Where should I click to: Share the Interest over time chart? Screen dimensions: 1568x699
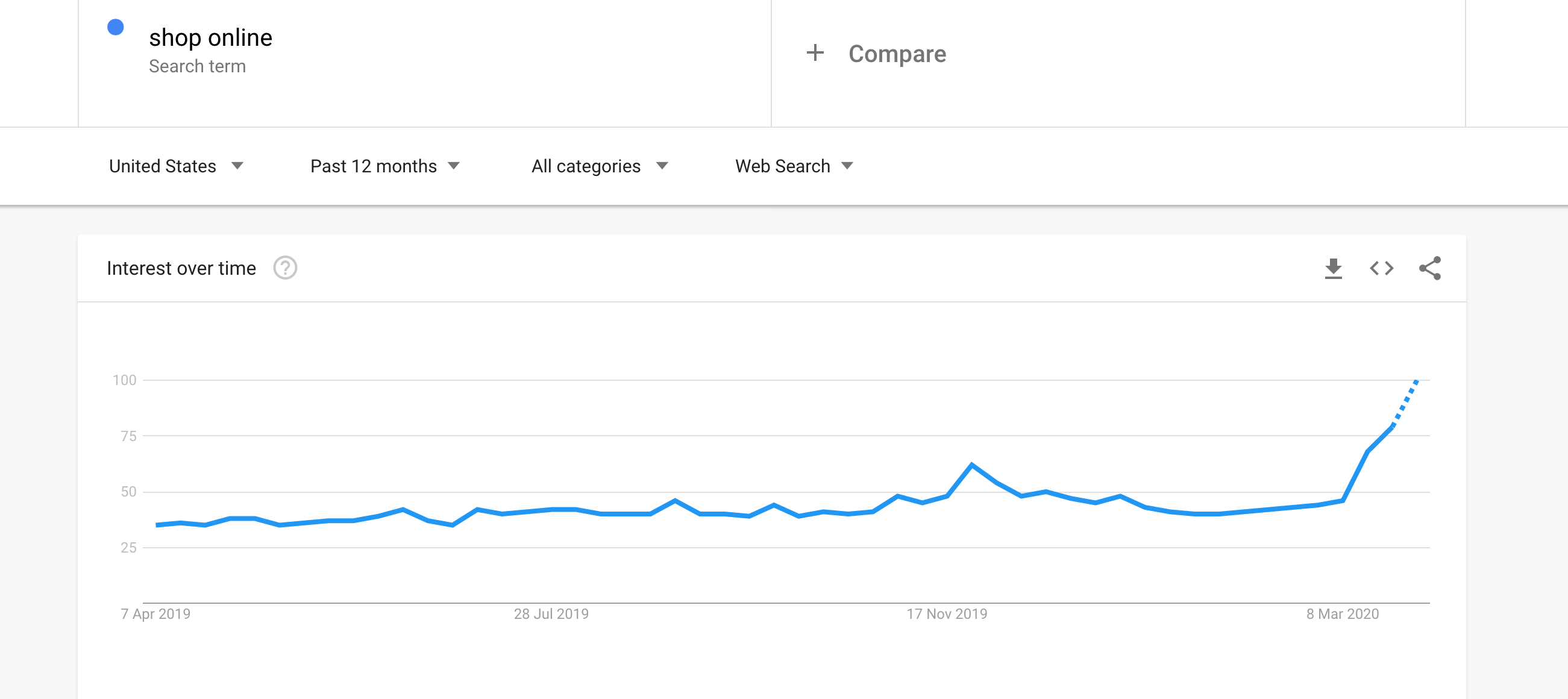coord(1429,269)
